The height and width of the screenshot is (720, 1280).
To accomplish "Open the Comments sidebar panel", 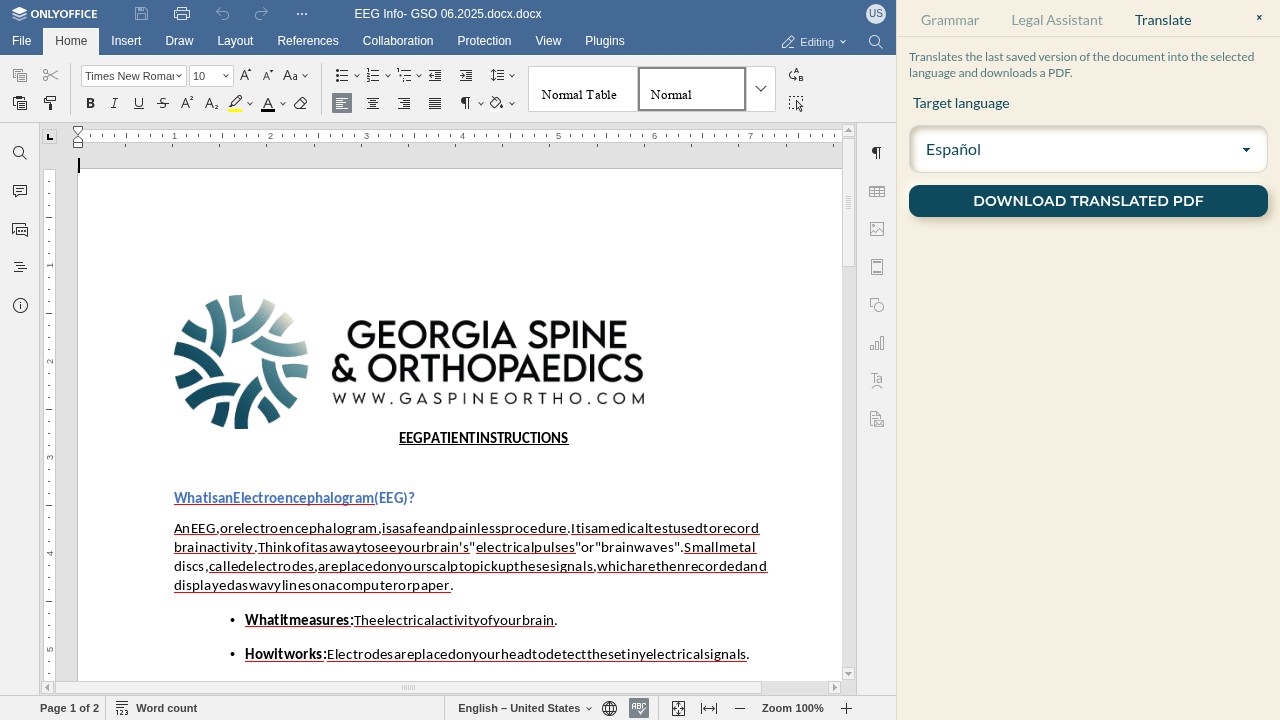I will point(20,191).
